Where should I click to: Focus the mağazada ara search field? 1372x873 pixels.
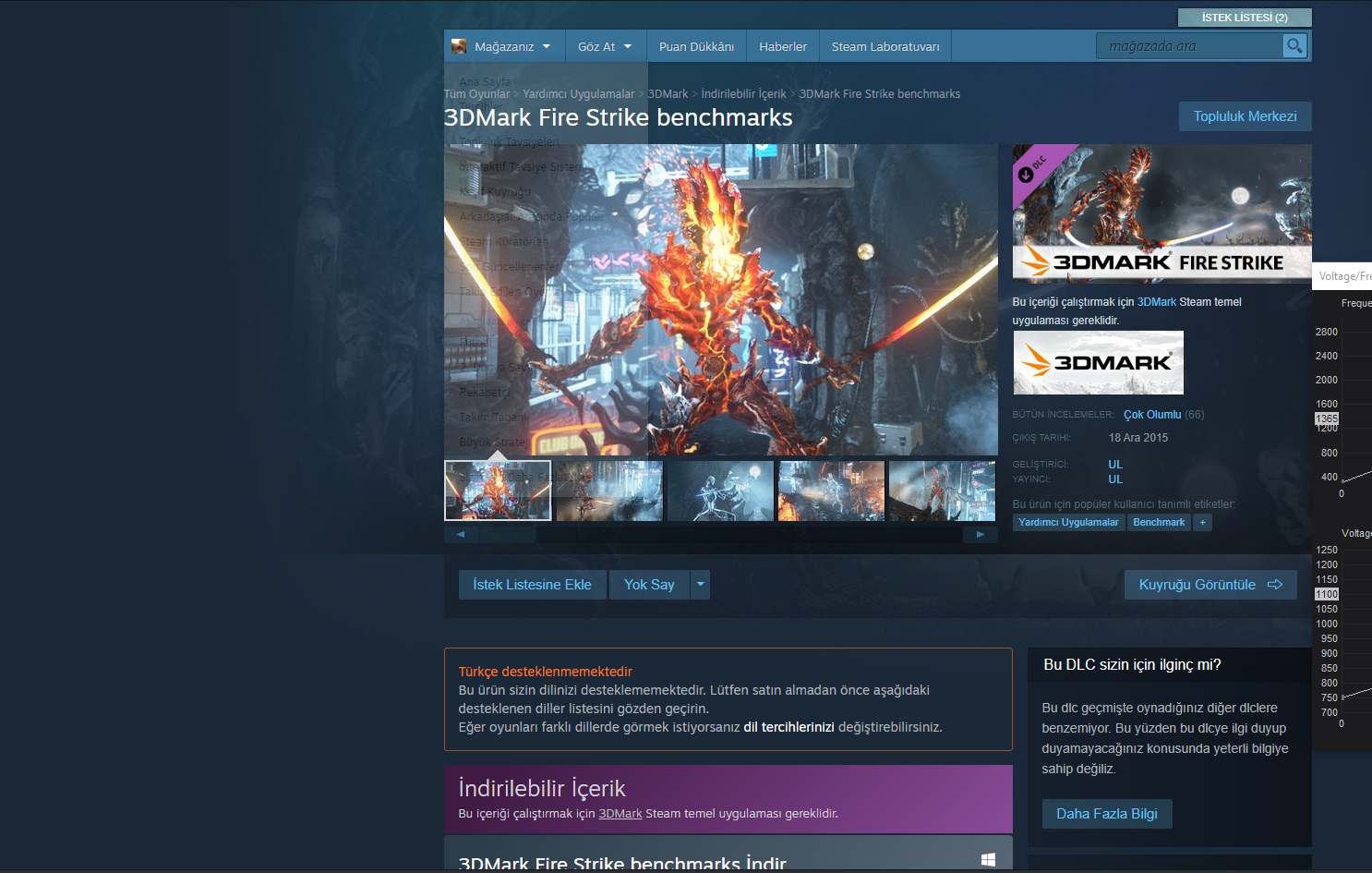click(1189, 45)
